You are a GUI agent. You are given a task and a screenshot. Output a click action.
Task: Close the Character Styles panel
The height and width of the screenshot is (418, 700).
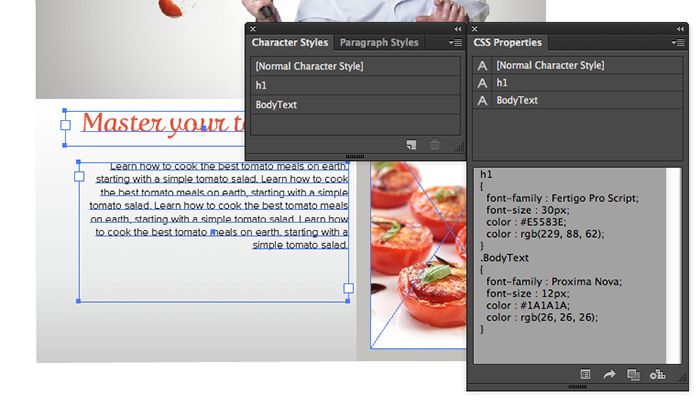pyautogui.click(x=253, y=29)
